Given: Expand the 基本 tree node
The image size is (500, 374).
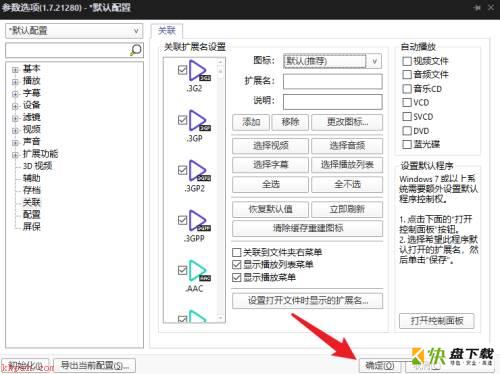Looking at the screenshot, I should pyautogui.click(x=15, y=70).
